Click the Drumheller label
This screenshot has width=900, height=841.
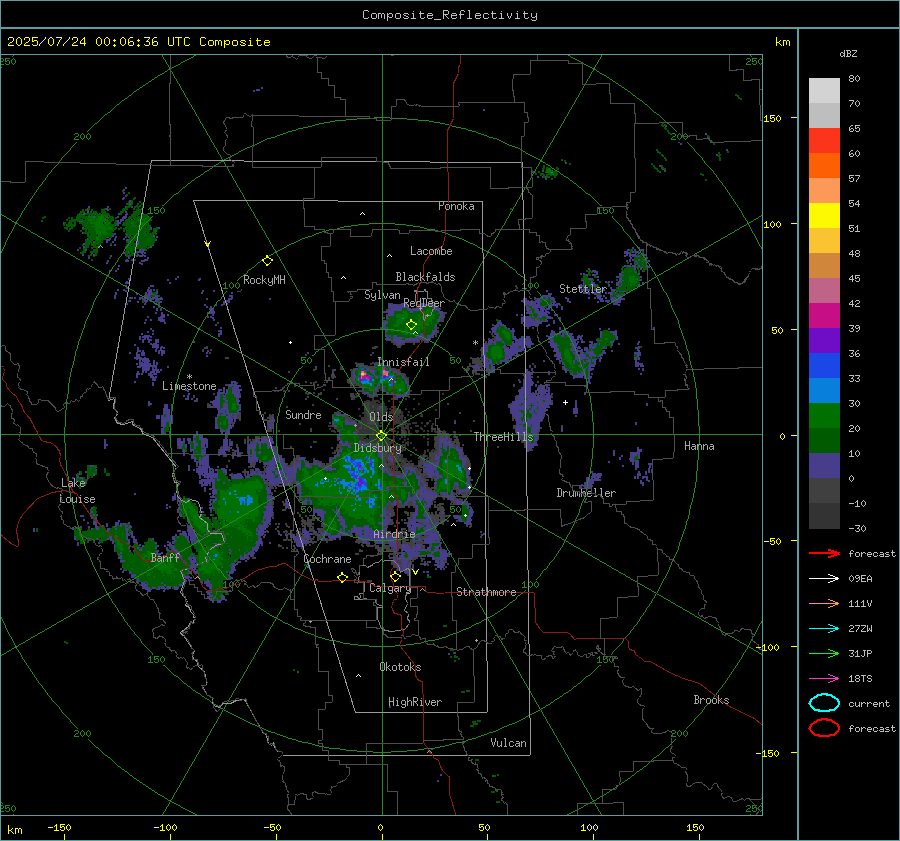tap(586, 493)
